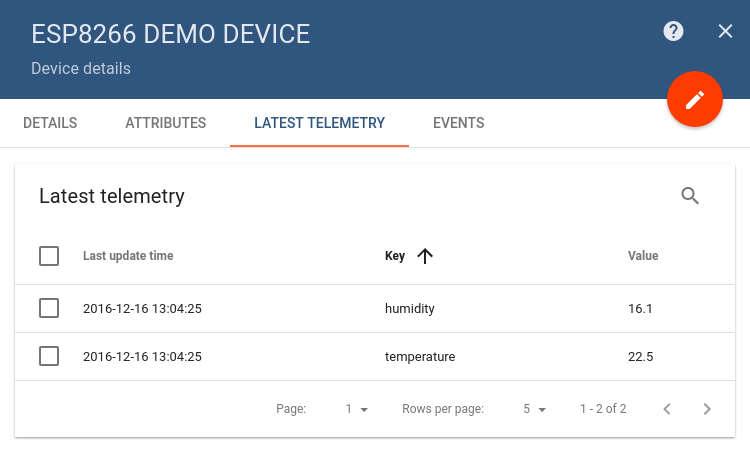This screenshot has width=750, height=452.
Task: Click the orange pencil edit button
Action: 695,99
